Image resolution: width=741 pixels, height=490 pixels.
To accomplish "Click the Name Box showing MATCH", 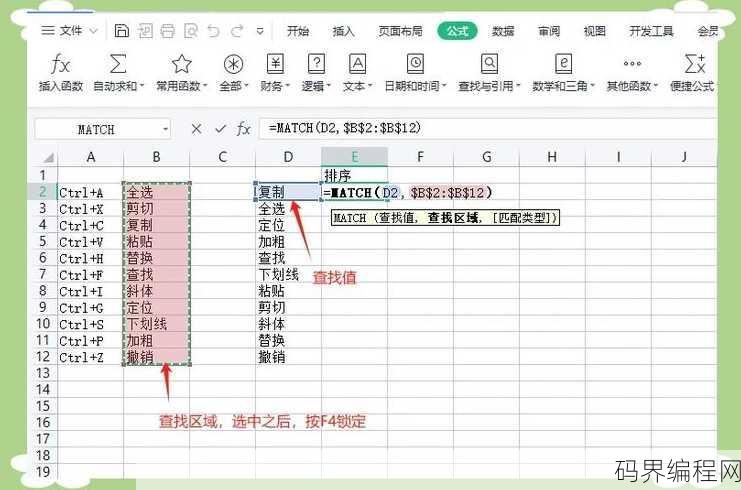I will point(96,129).
